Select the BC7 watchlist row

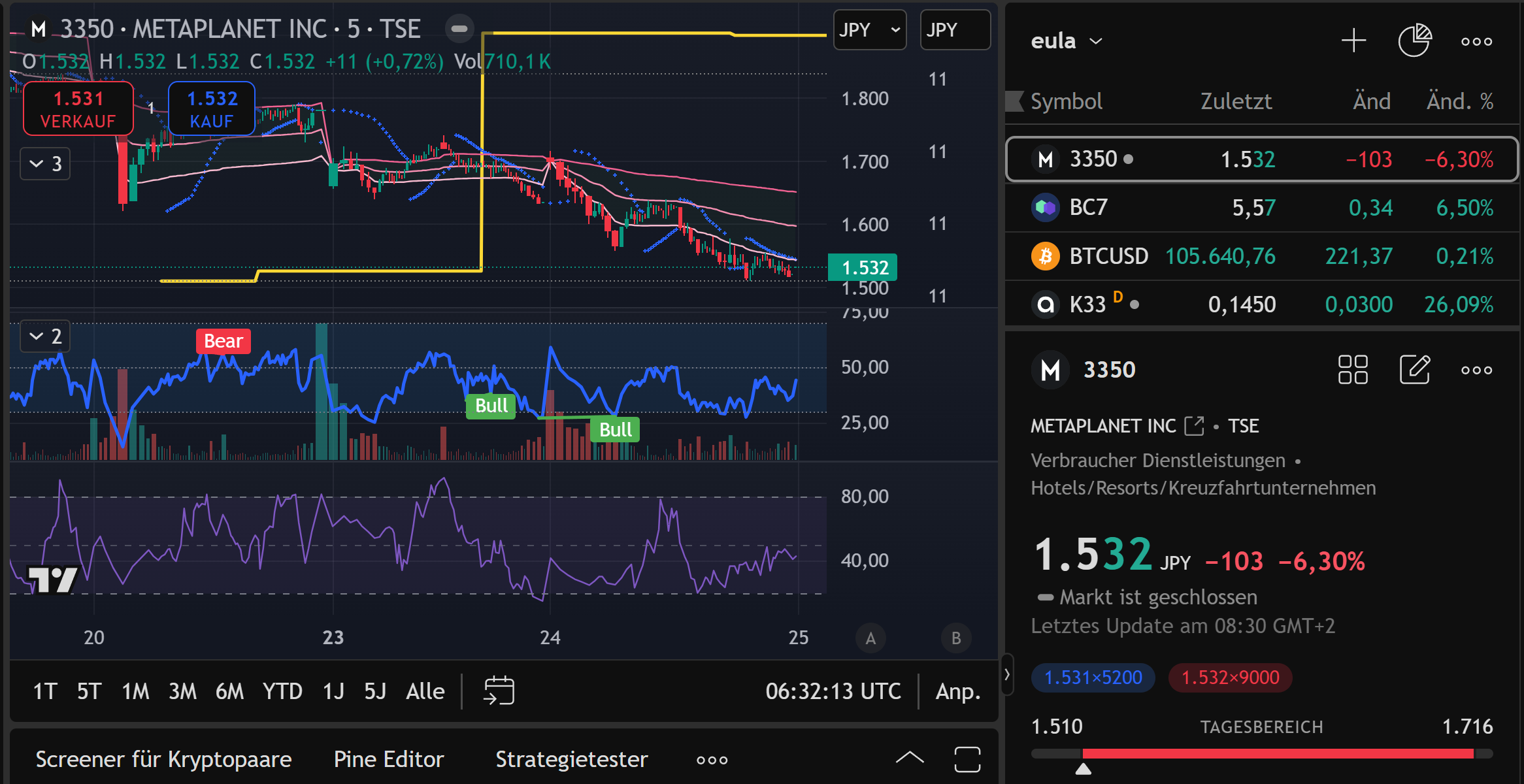1261,208
